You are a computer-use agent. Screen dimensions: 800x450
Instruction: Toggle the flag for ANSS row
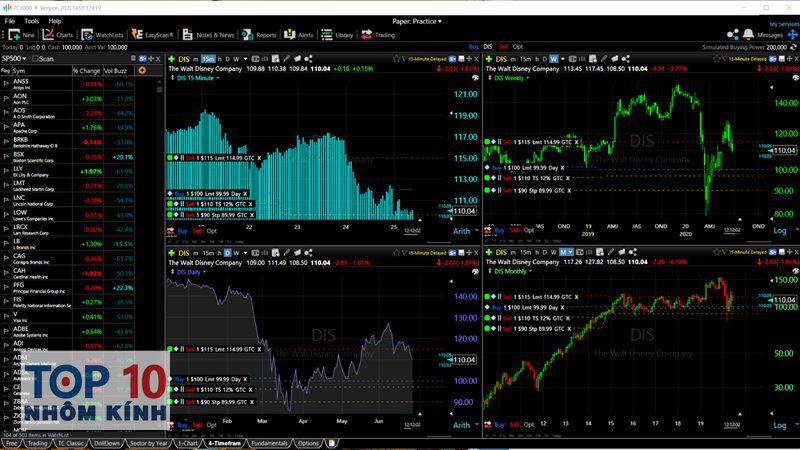coord(6,84)
